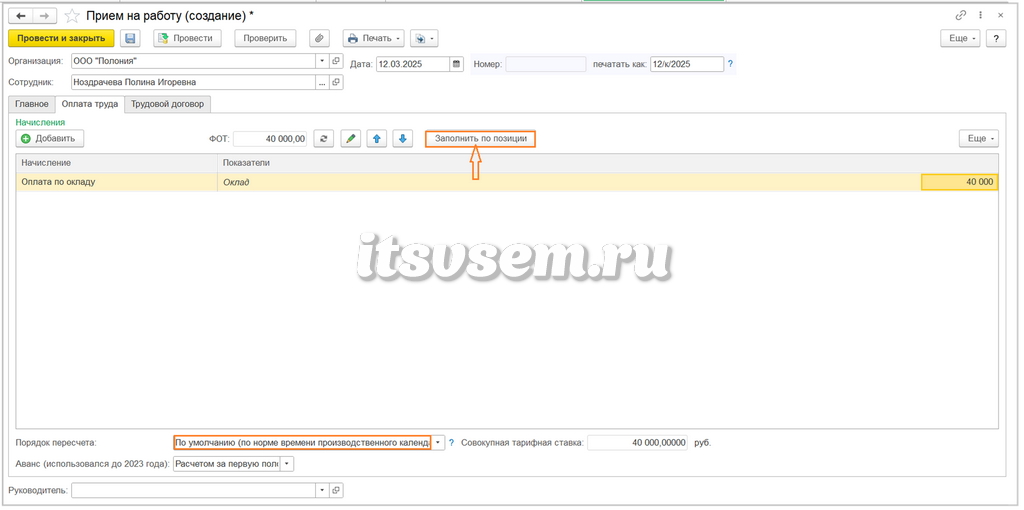Open the create-based-on document icon menu
This screenshot has height=510, width=1024.
(424, 39)
